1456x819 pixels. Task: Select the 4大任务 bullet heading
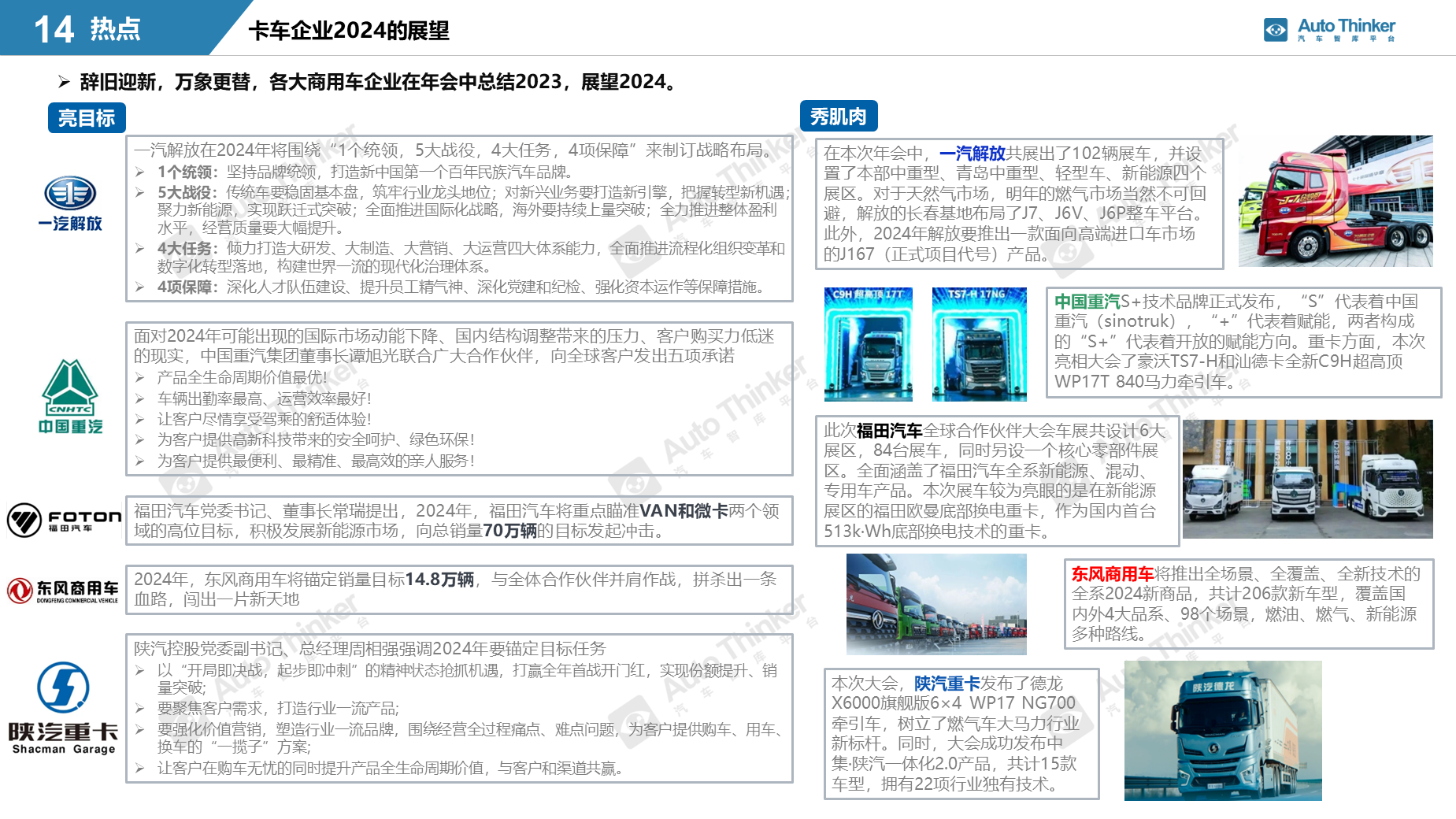187,248
